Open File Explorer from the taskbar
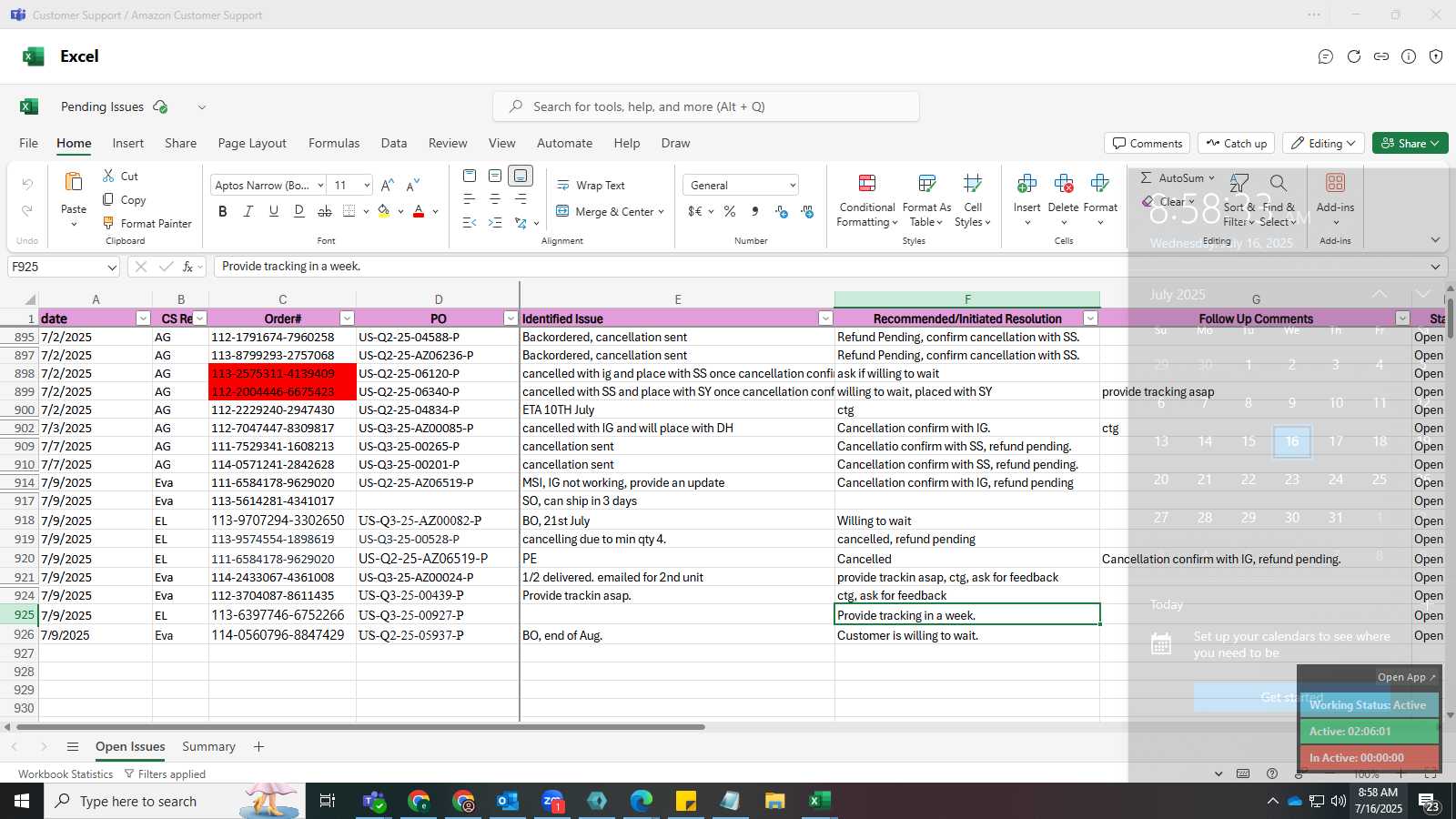 coord(774,801)
